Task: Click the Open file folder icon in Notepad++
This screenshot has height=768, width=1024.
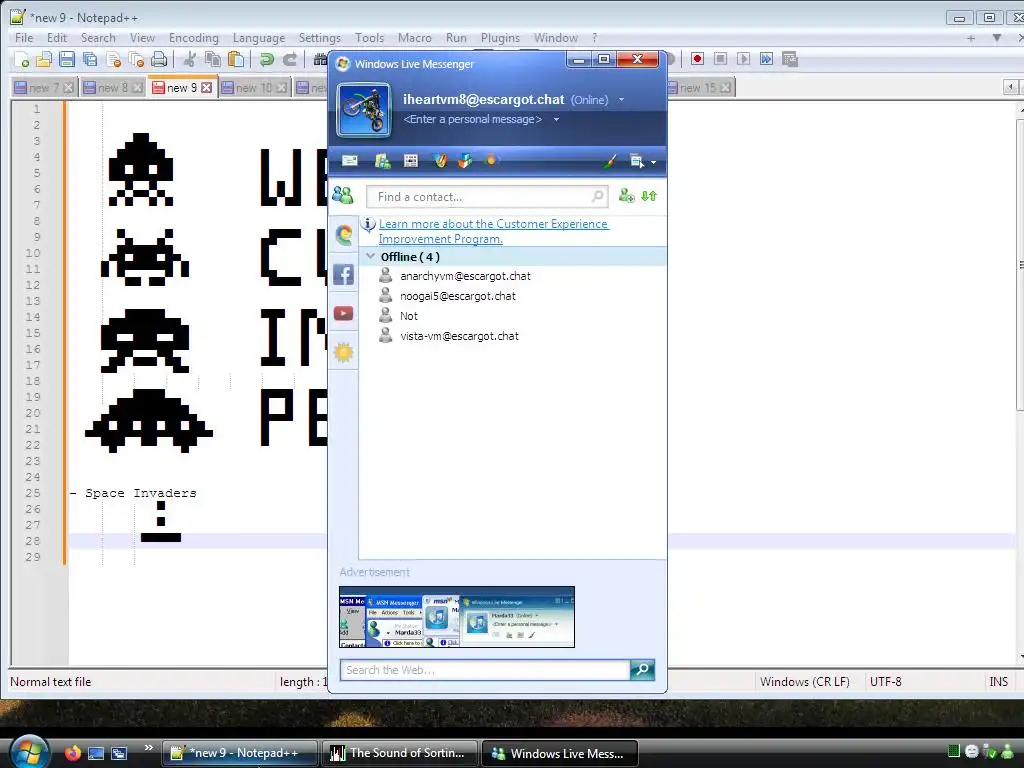Action: point(44,60)
